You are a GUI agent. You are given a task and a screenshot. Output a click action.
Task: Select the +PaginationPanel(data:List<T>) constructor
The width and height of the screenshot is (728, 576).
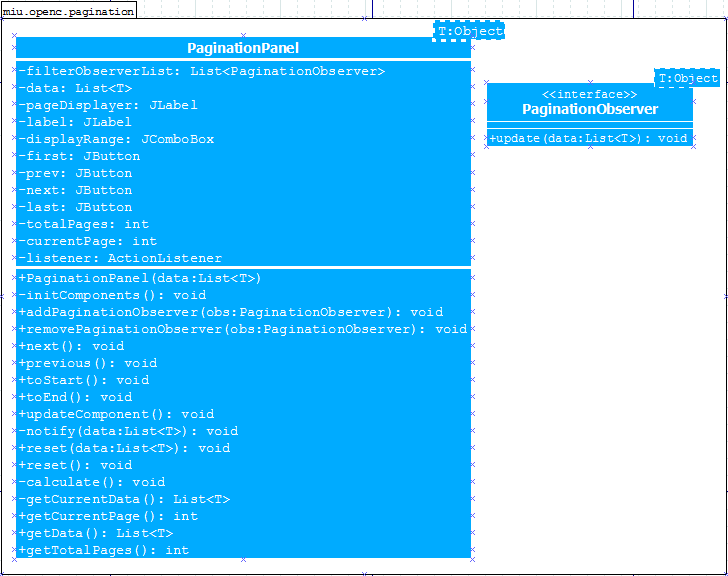[x=140, y=278]
